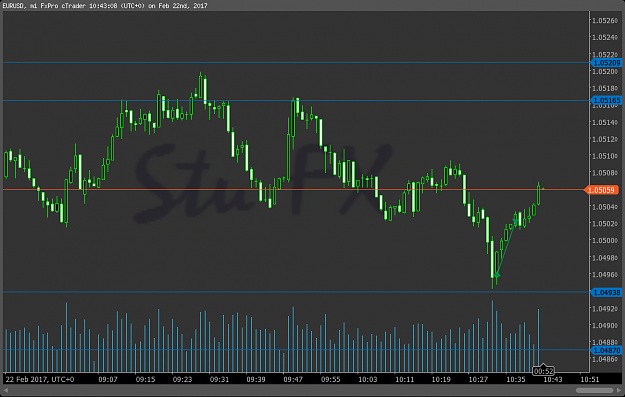Click the 10:11 time axis label

405,379
